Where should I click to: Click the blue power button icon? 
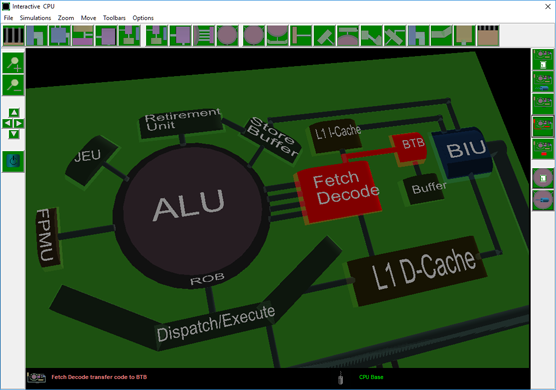tap(13, 162)
